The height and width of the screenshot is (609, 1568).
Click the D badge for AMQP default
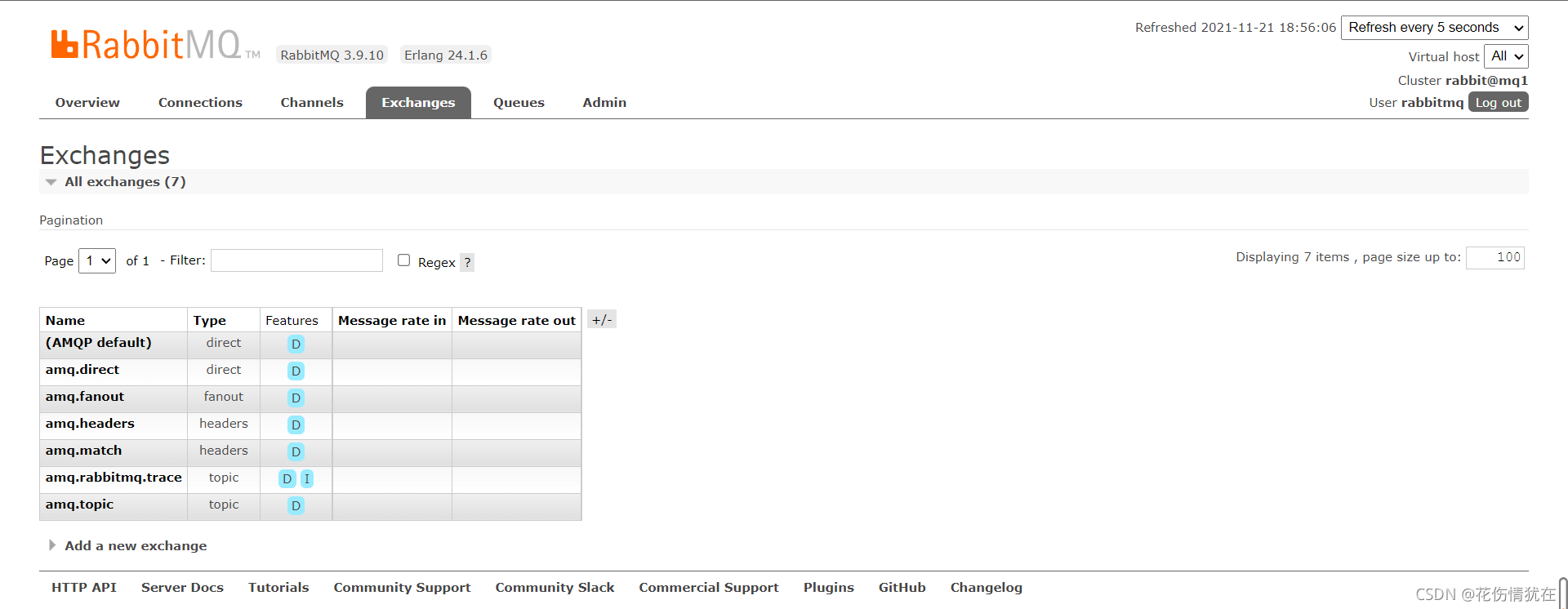pyautogui.click(x=296, y=344)
